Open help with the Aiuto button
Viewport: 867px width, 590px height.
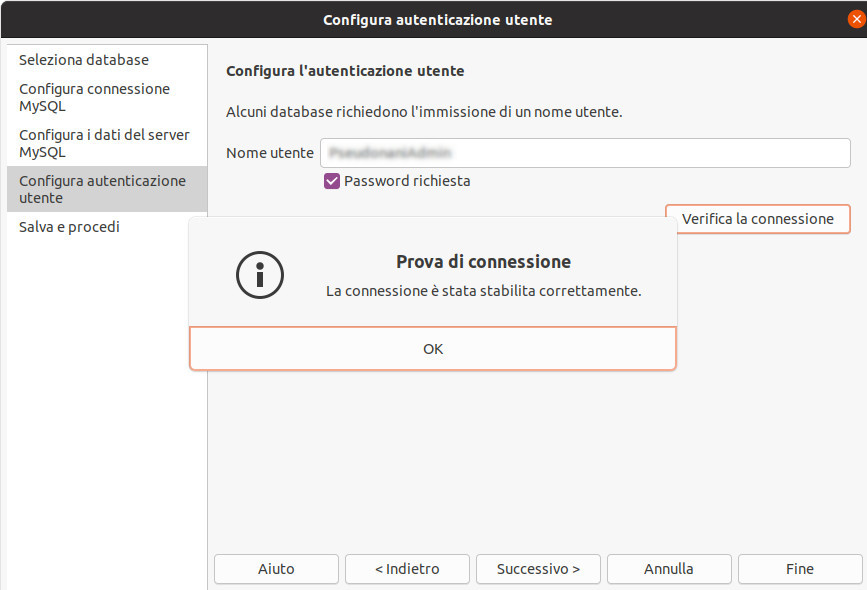click(x=276, y=569)
